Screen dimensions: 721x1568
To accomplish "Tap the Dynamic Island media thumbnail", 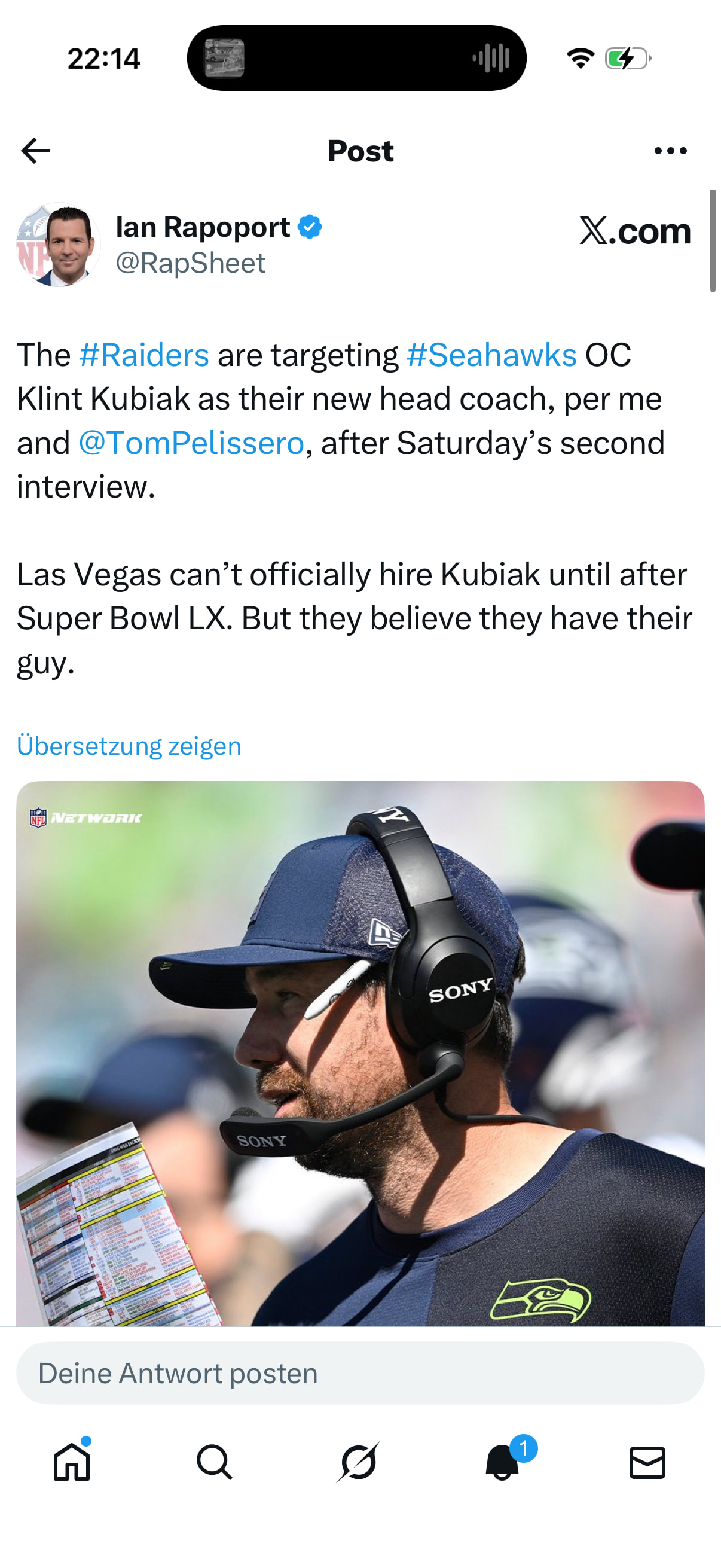I will [224, 59].
